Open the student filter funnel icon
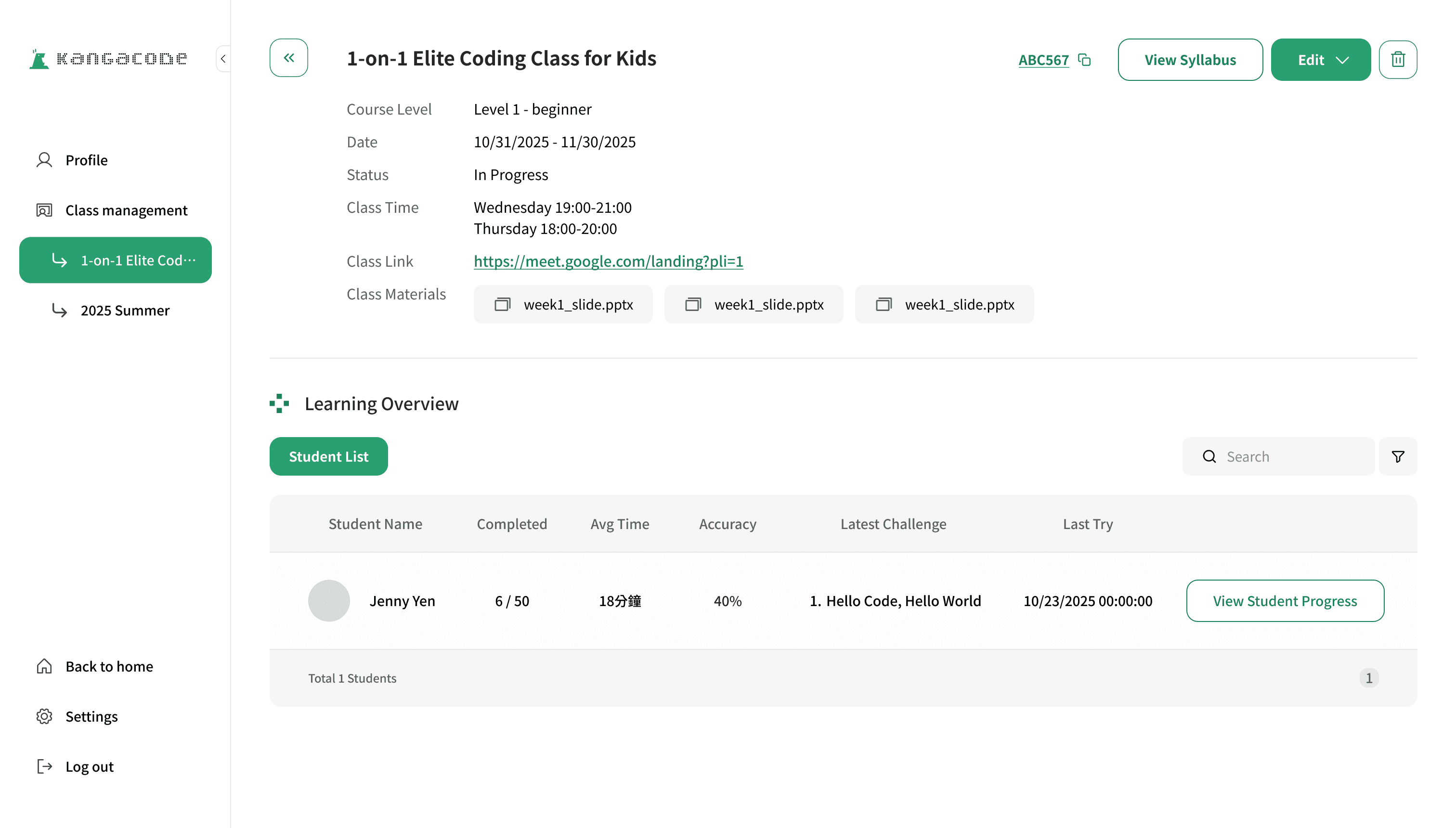This screenshot has height=828, width=1456. 1397,457
